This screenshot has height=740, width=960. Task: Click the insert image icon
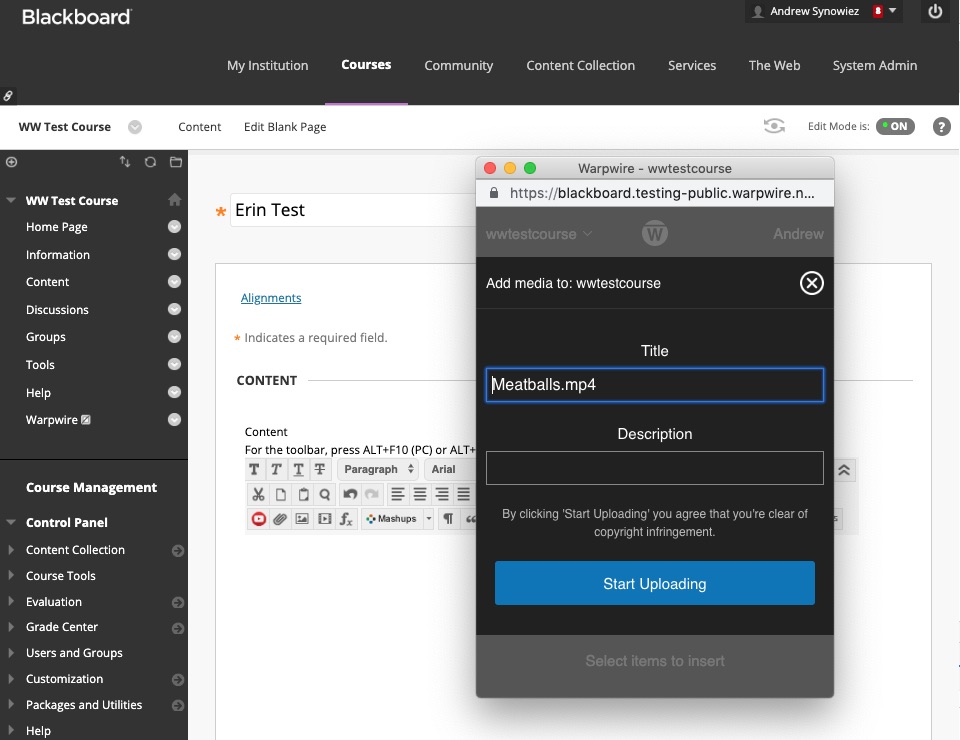(302, 519)
